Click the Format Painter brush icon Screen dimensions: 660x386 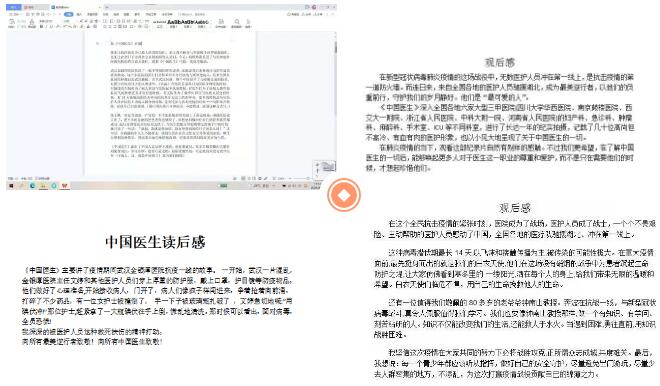point(32,21)
